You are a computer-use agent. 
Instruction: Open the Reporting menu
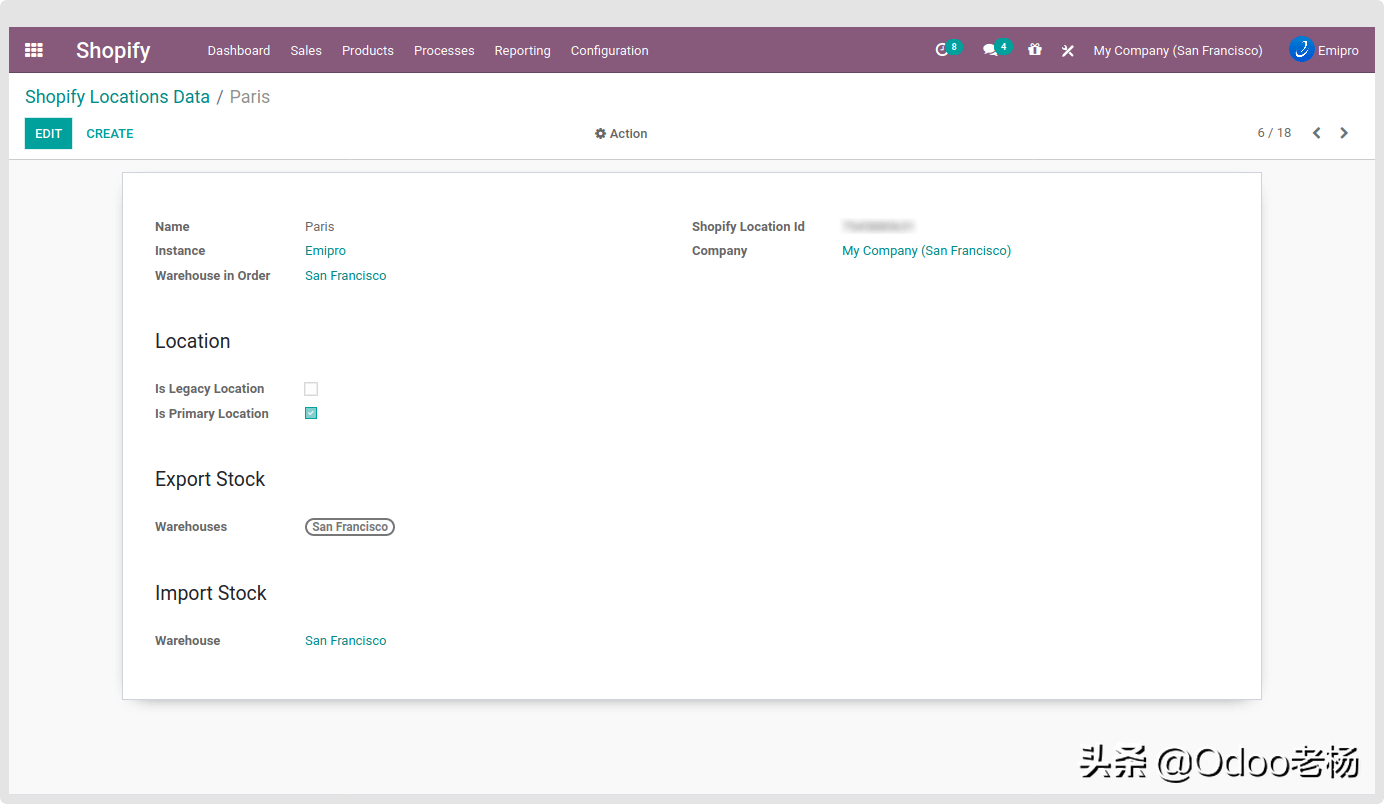(x=522, y=50)
